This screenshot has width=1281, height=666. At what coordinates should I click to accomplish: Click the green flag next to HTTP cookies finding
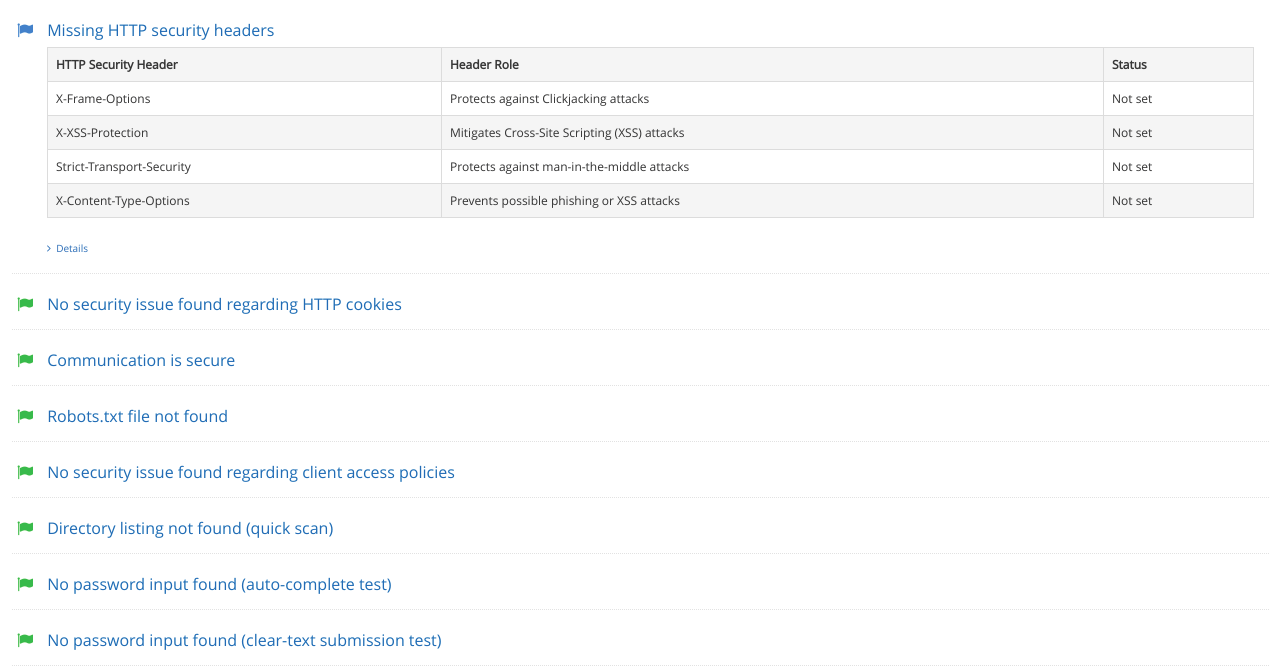click(25, 304)
